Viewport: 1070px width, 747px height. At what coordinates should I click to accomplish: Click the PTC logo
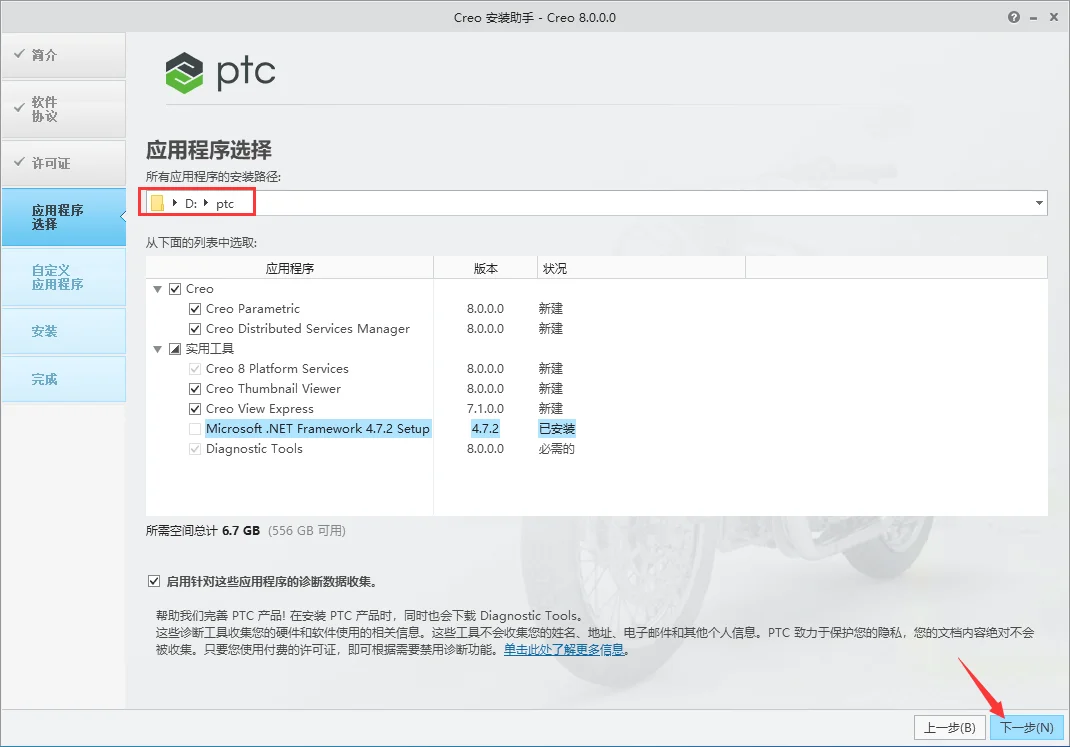pos(220,72)
